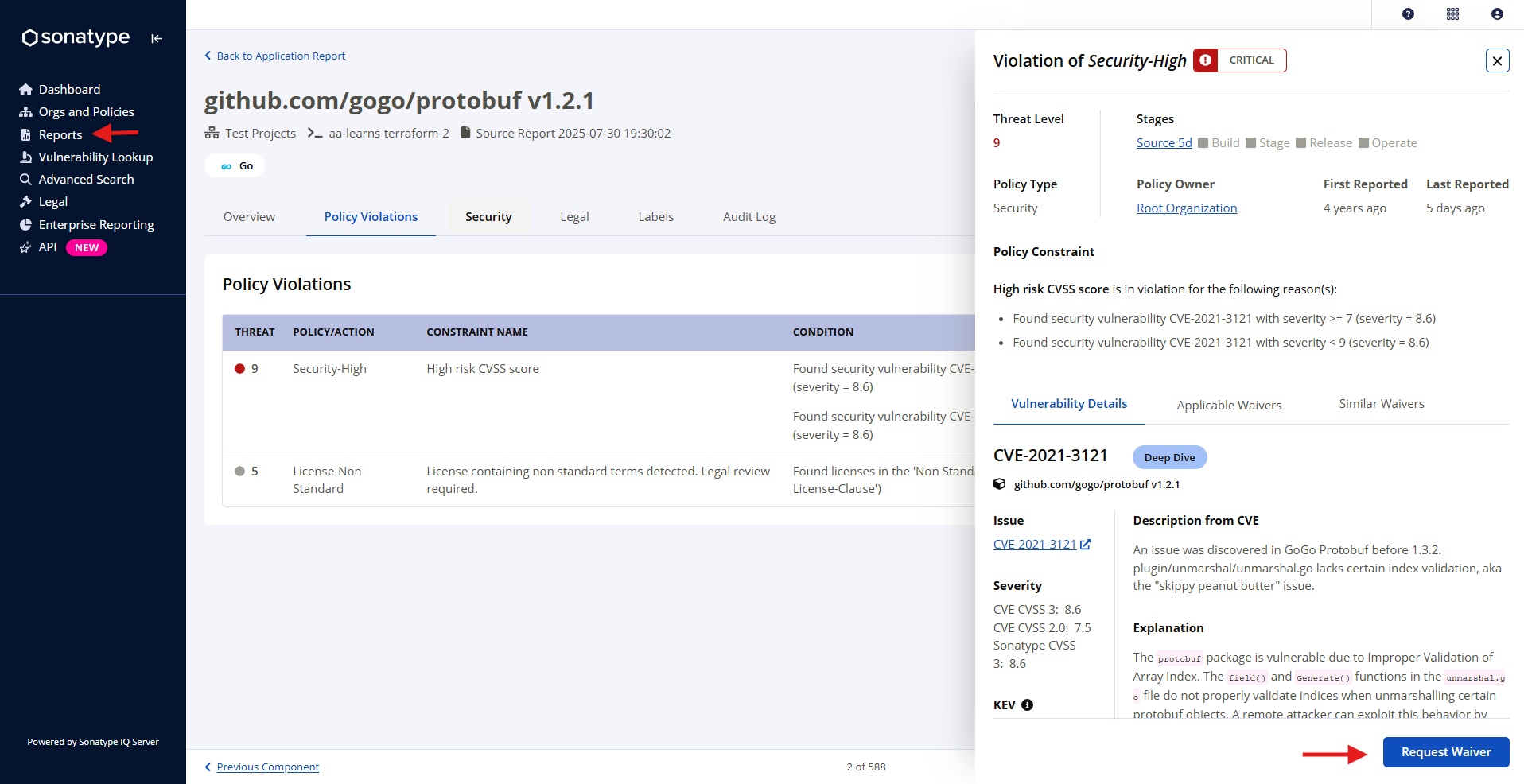Open Dashboard from sidebar

coord(69,89)
